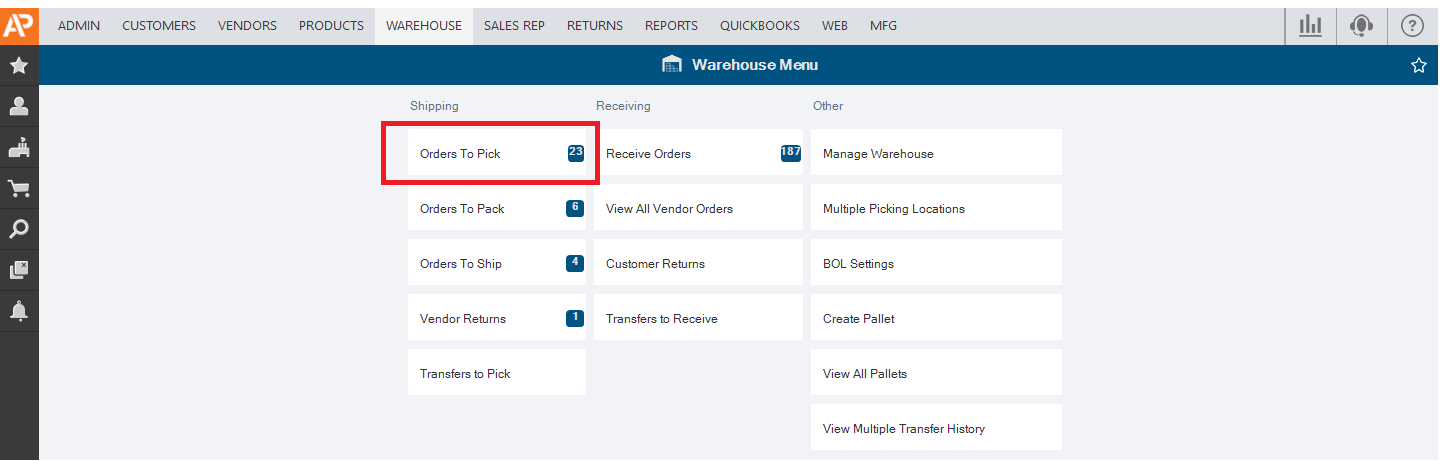Open the shopping cart sidebar icon

[19, 188]
